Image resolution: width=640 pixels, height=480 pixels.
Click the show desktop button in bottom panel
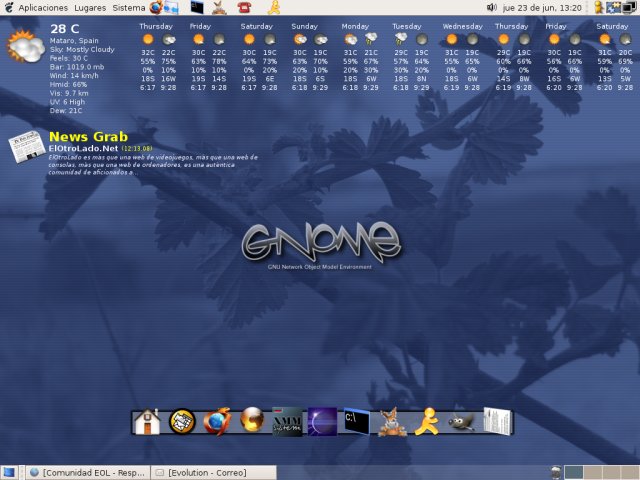[9, 472]
